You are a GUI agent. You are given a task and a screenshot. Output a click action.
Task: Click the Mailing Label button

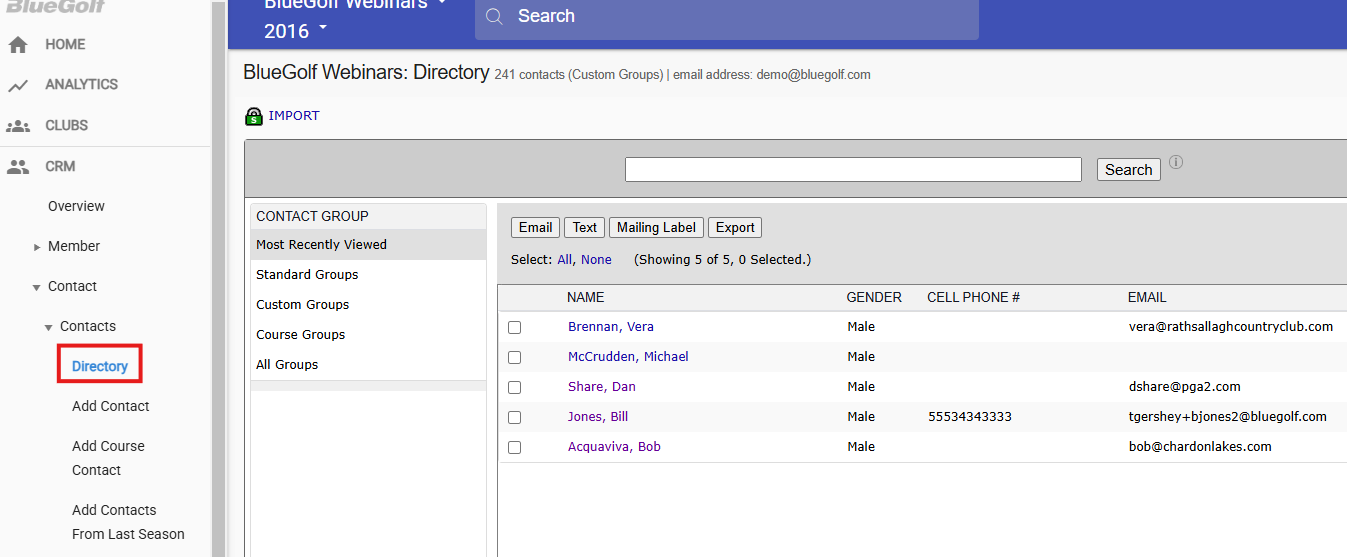657,228
